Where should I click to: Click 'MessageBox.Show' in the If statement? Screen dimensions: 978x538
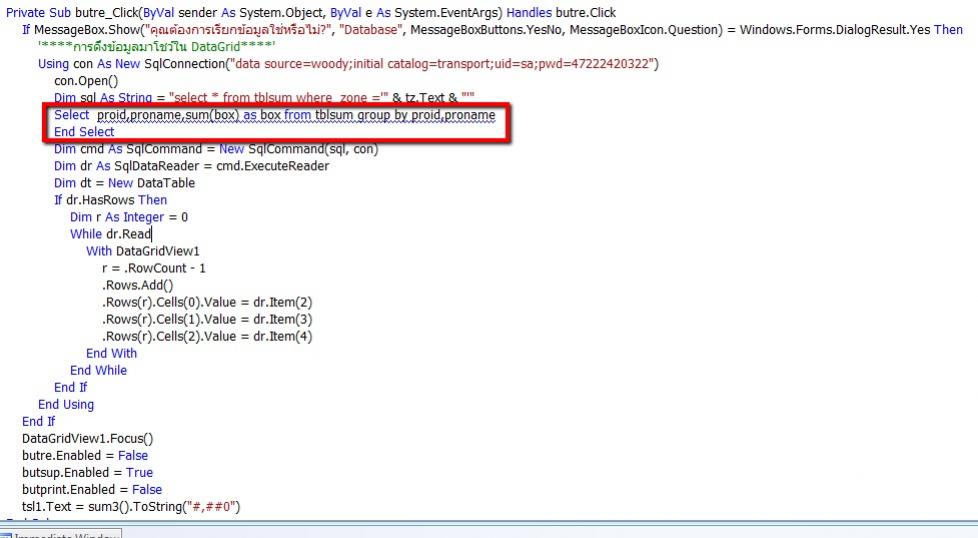point(87,29)
